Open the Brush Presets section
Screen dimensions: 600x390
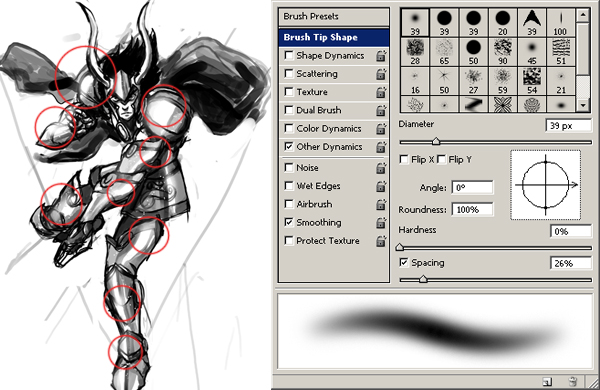(x=334, y=16)
